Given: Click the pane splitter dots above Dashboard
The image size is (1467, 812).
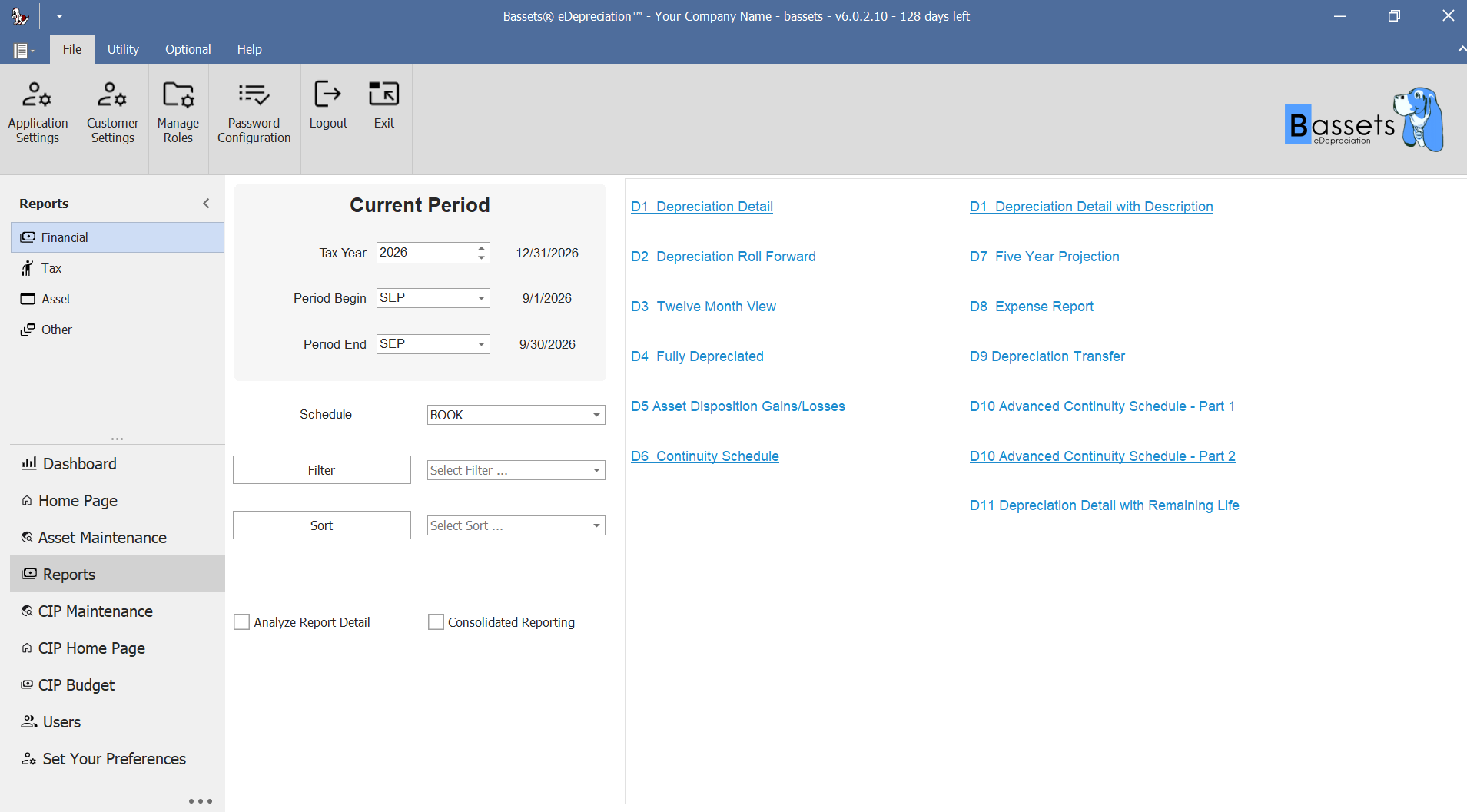Looking at the screenshot, I should [117, 439].
